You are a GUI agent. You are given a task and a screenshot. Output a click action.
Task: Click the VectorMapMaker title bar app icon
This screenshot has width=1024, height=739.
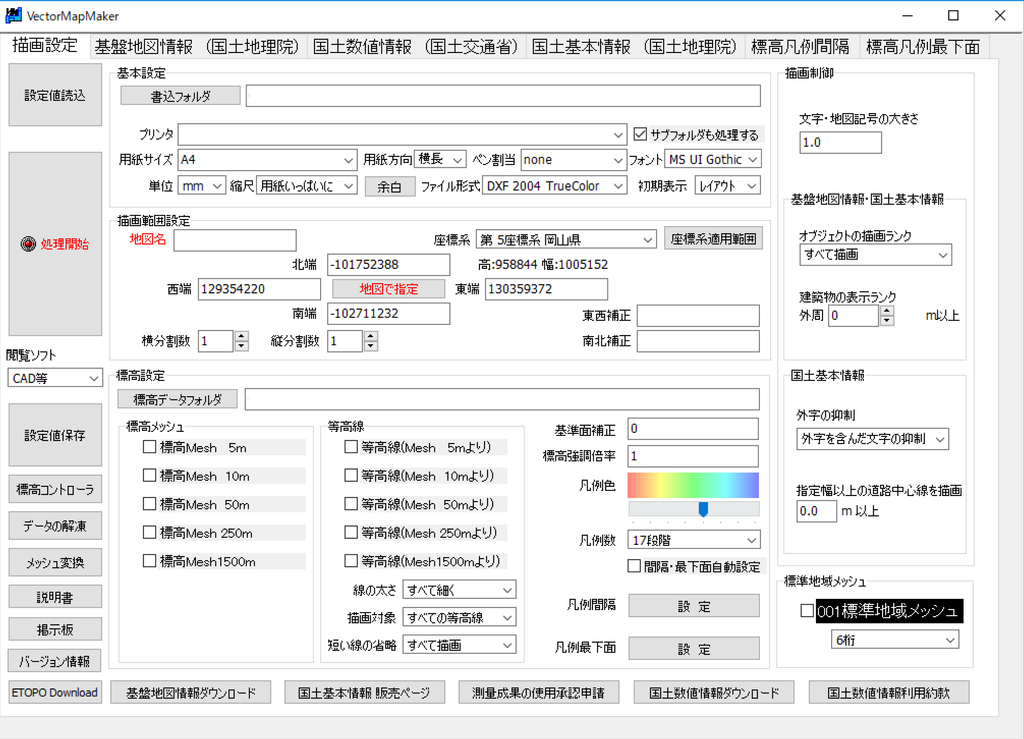(14, 16)
